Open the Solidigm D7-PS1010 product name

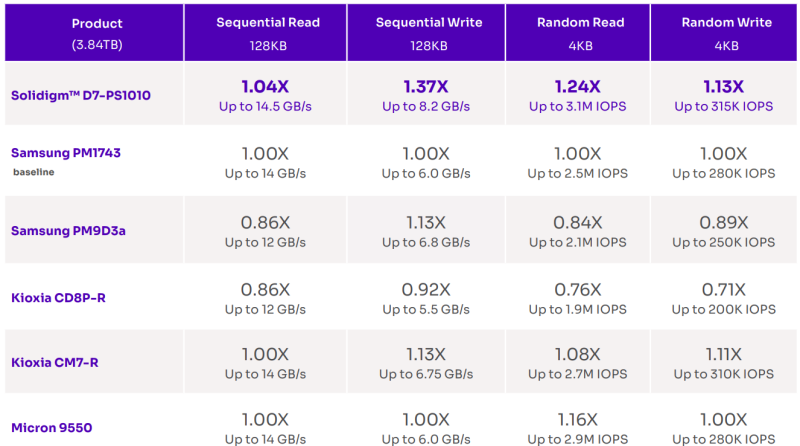[x=81, y=95]
